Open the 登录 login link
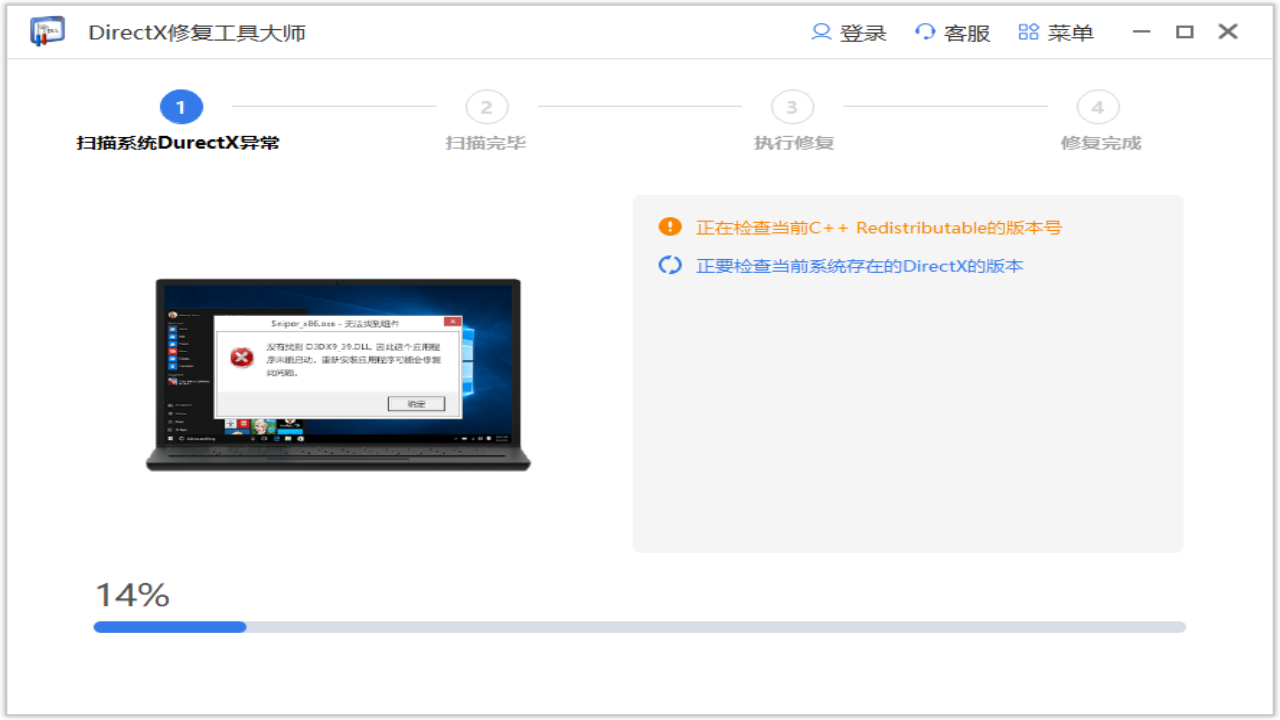1280x720 pixels. pyautogui.click(x=862, y=32)
